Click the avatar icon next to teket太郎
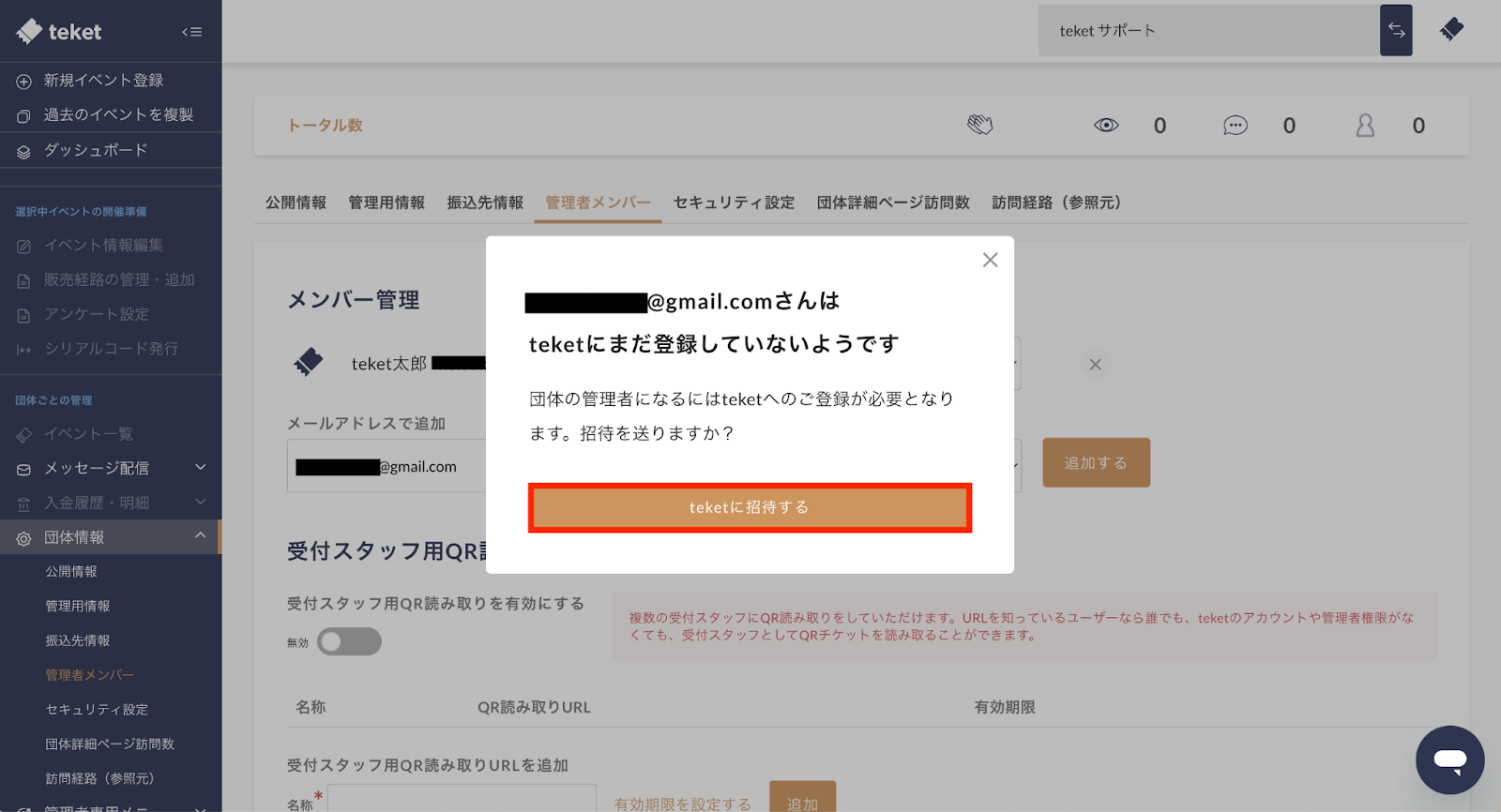 tap(308, 362)
